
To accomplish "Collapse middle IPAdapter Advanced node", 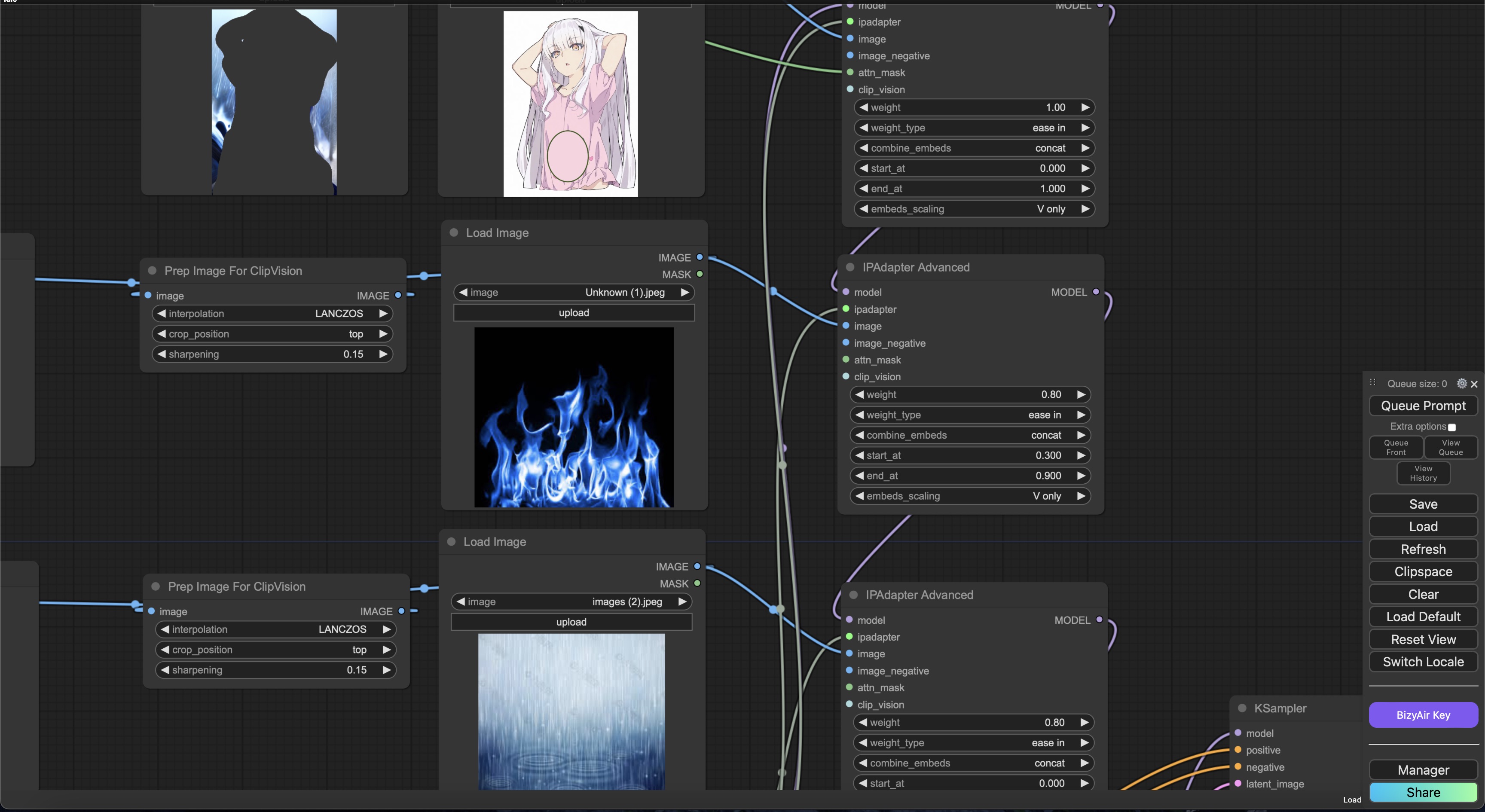I will click(850, 267).
